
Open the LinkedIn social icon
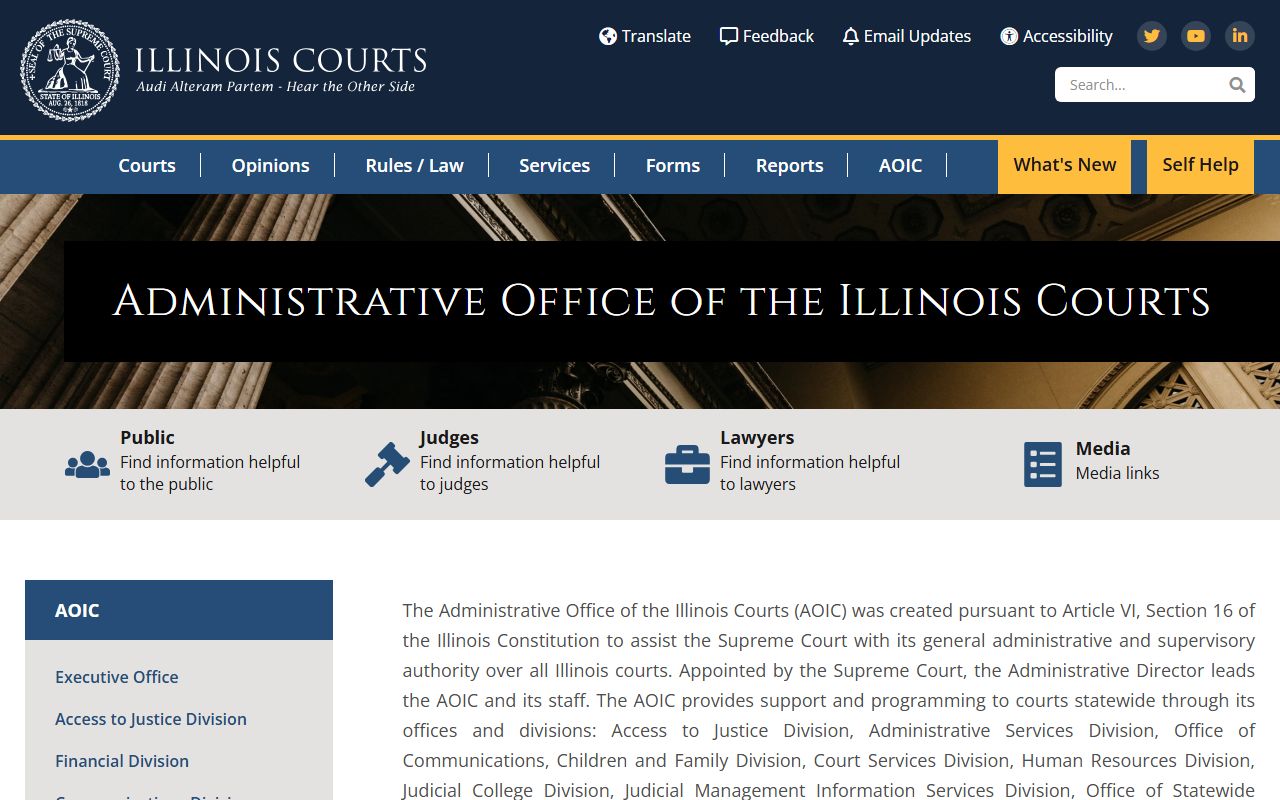pos(1240,36)
